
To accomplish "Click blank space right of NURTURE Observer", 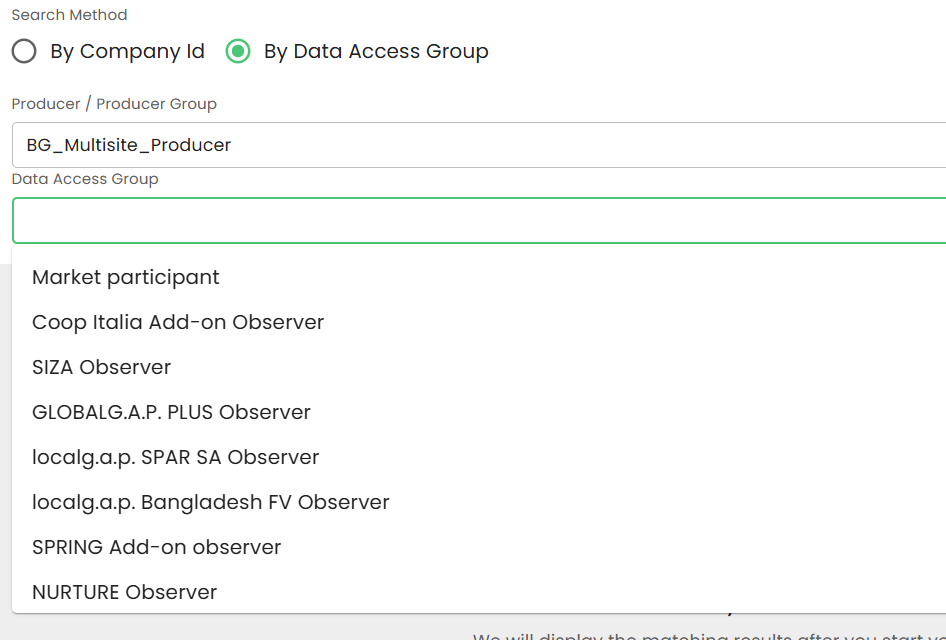I will (600, 592).
